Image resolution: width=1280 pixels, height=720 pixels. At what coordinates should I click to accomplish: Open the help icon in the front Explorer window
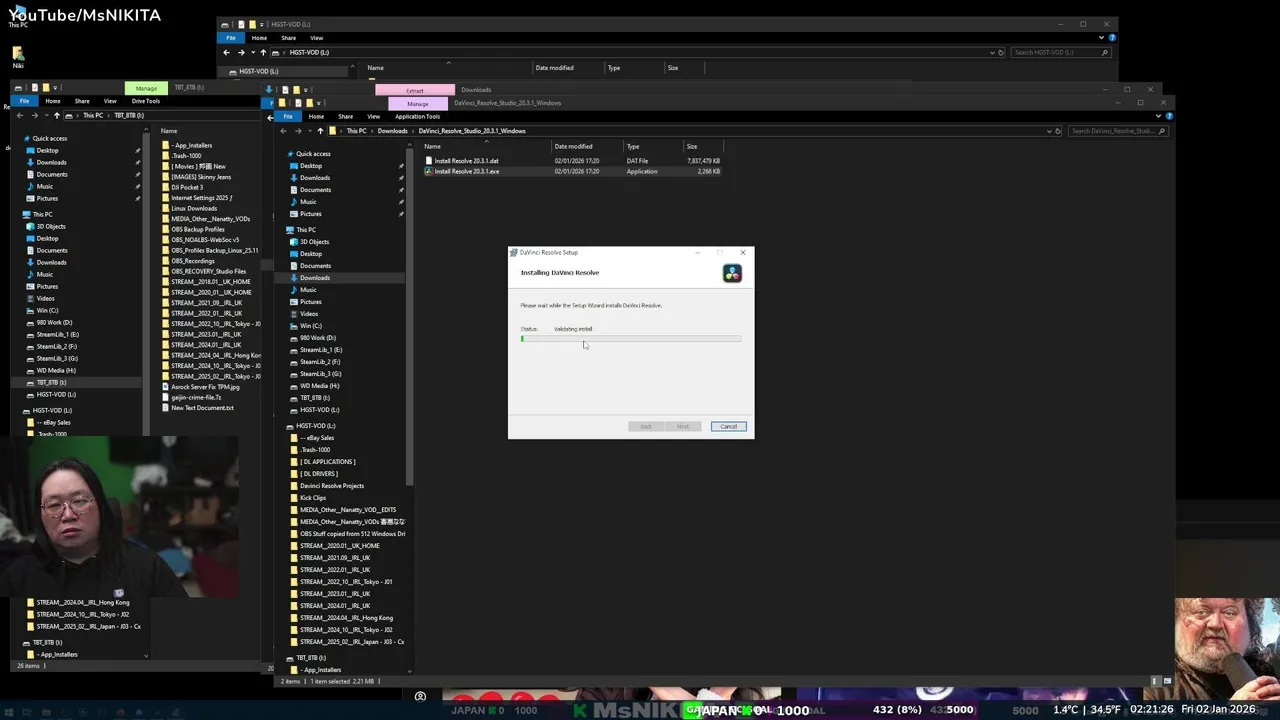(1169, 116)
